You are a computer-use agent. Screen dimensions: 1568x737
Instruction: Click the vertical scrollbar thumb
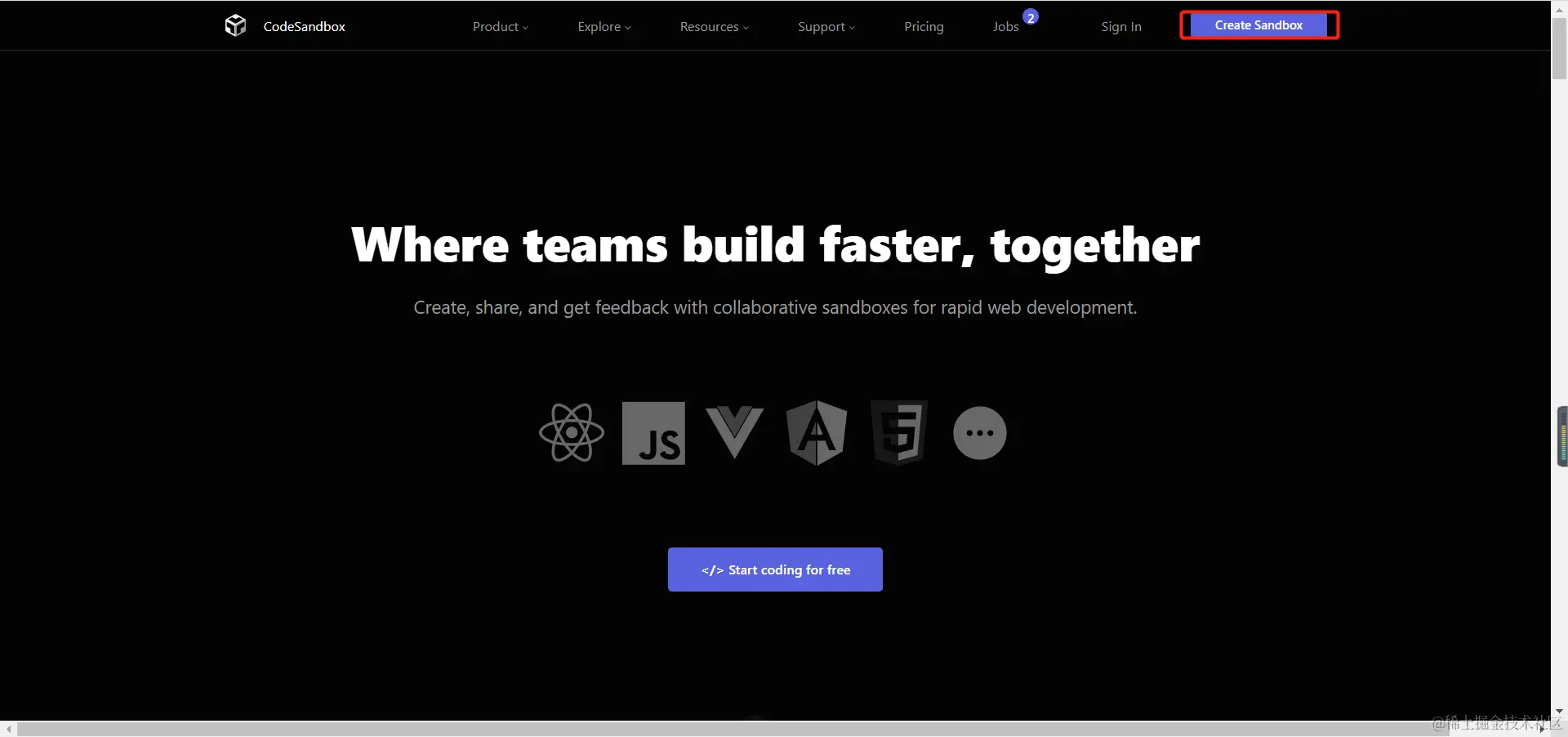pyautogui.click(x=1559, y=49)
